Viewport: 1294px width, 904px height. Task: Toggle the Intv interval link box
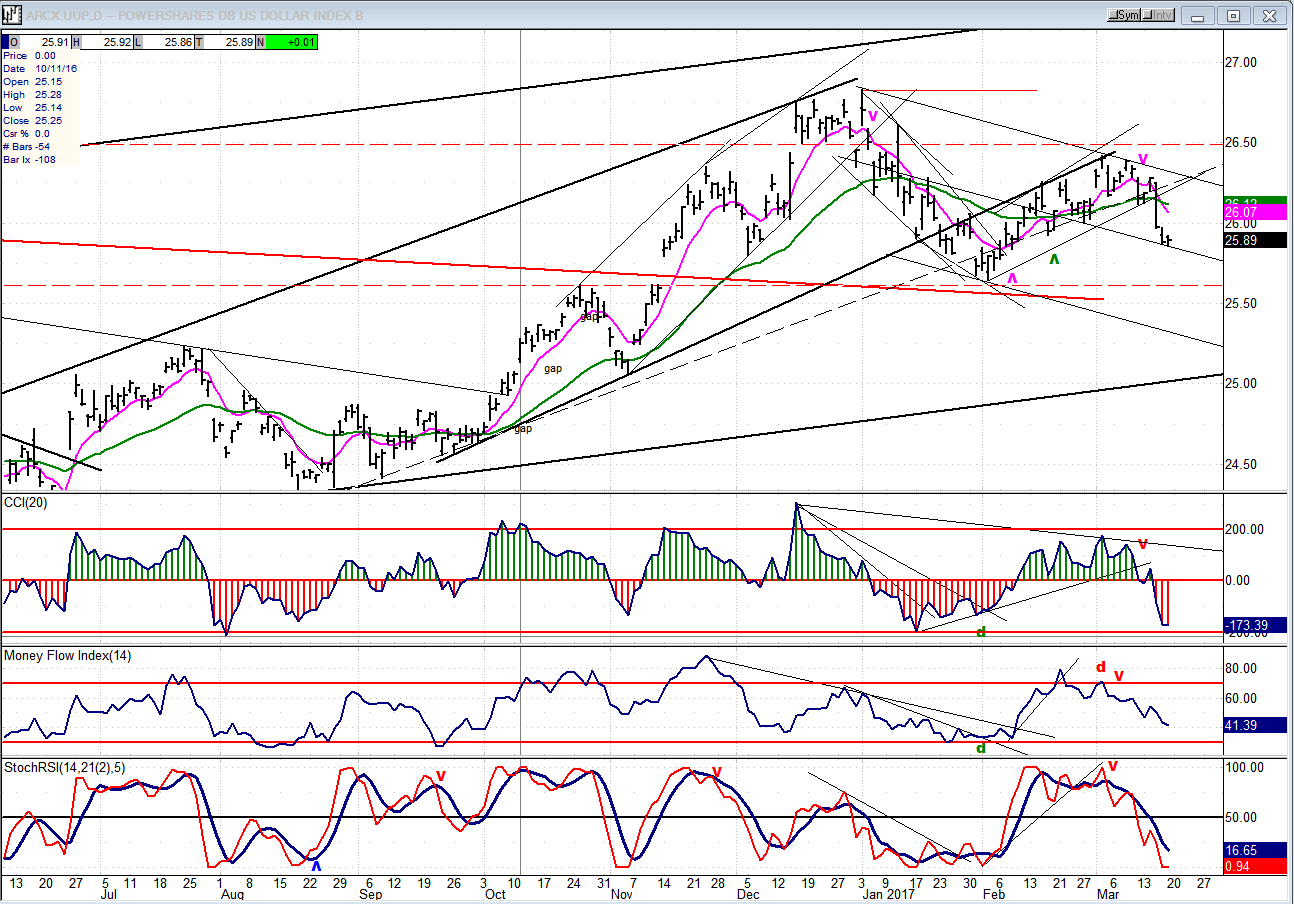click(1159, 15)
